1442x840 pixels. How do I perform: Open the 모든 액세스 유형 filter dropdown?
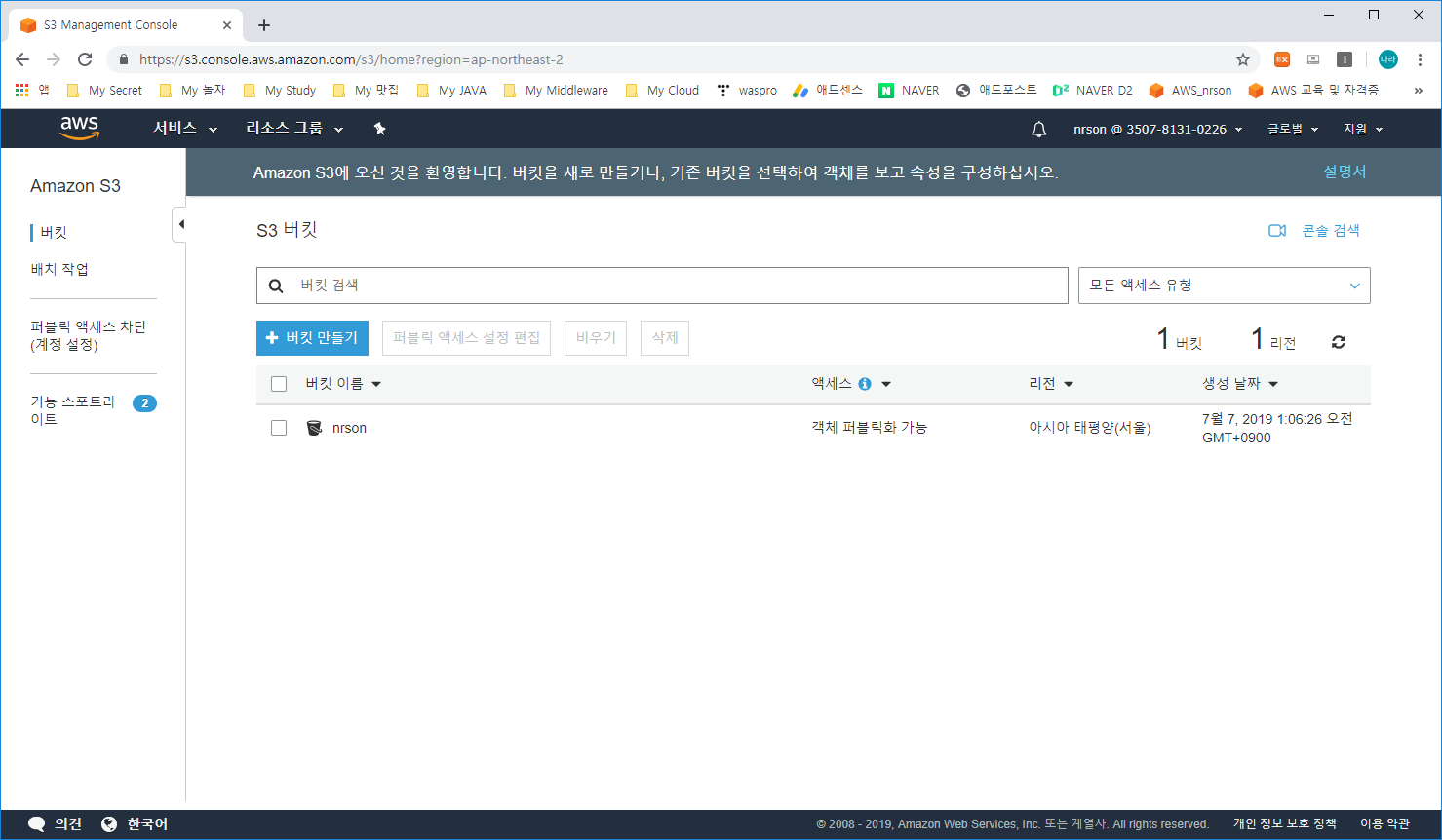click(x=1225, y=286)
